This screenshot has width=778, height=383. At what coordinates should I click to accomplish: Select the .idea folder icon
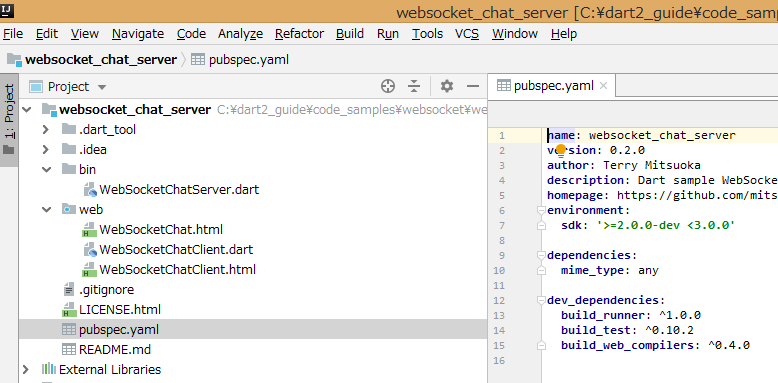click(68, 149)
